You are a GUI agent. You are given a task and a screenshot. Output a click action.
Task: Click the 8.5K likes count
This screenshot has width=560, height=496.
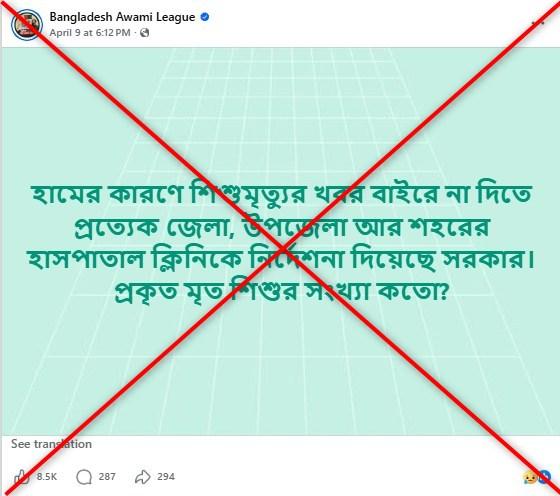coord(47,477)
